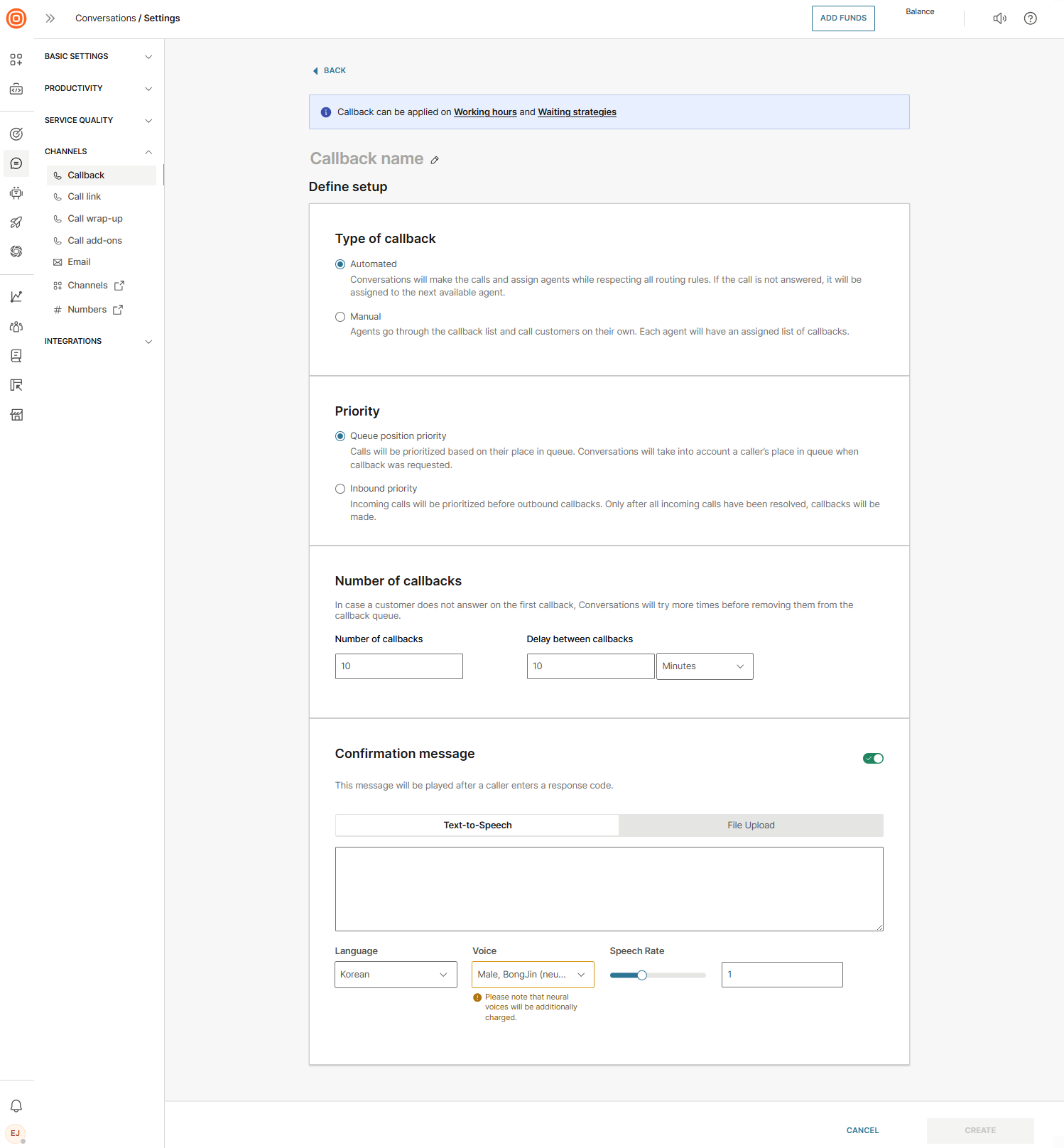Switch to the File Upload tab
Viewport: 1064px width, 1148px height.
(x=751, y=825)
